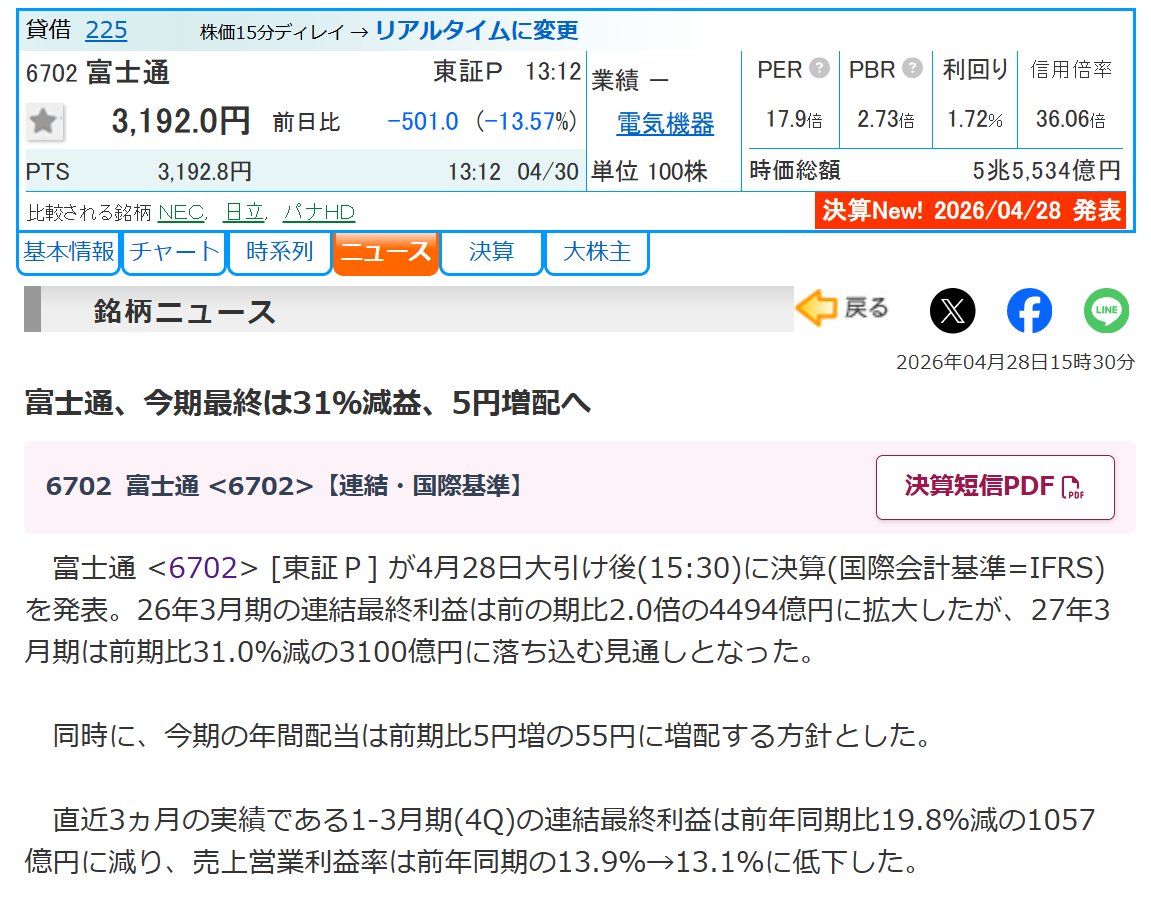
Task: Select the ニュース tab
Action: click(x=385, y=253)
